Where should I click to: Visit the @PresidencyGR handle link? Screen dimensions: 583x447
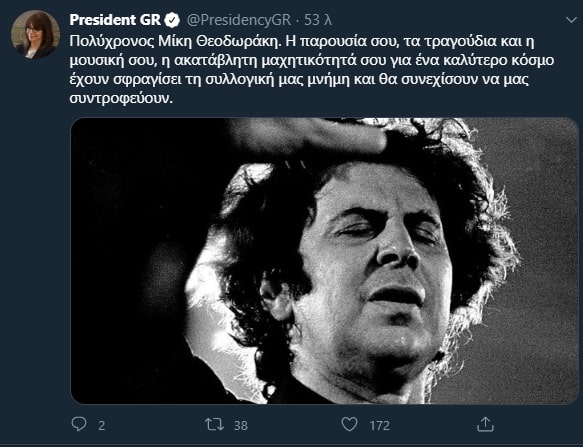coord(239,20)
